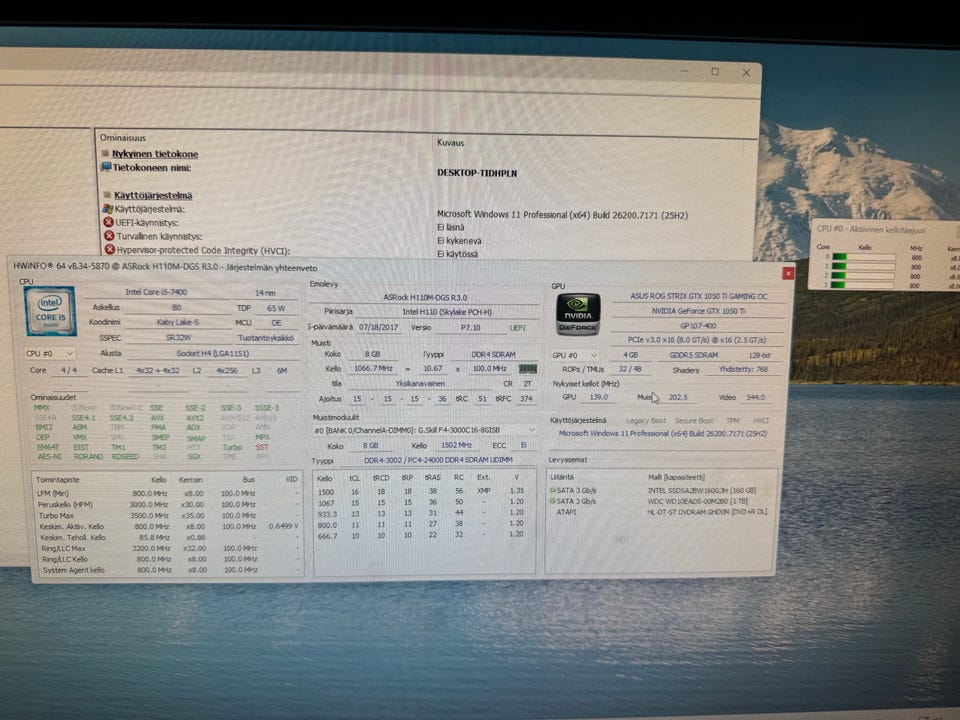Click the 1066.7 MHz memory clock value

coord(373,369)
